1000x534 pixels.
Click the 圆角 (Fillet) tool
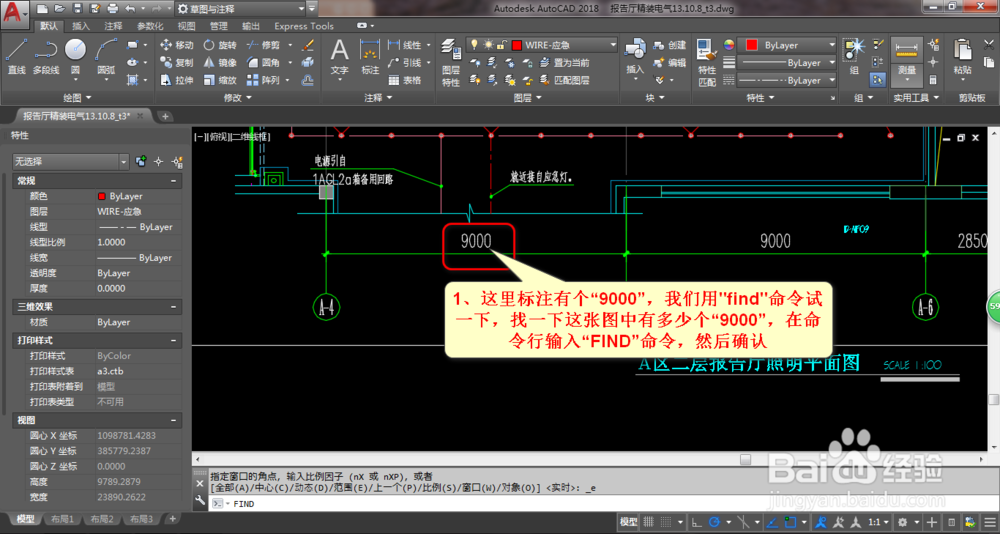coord(263,63)
